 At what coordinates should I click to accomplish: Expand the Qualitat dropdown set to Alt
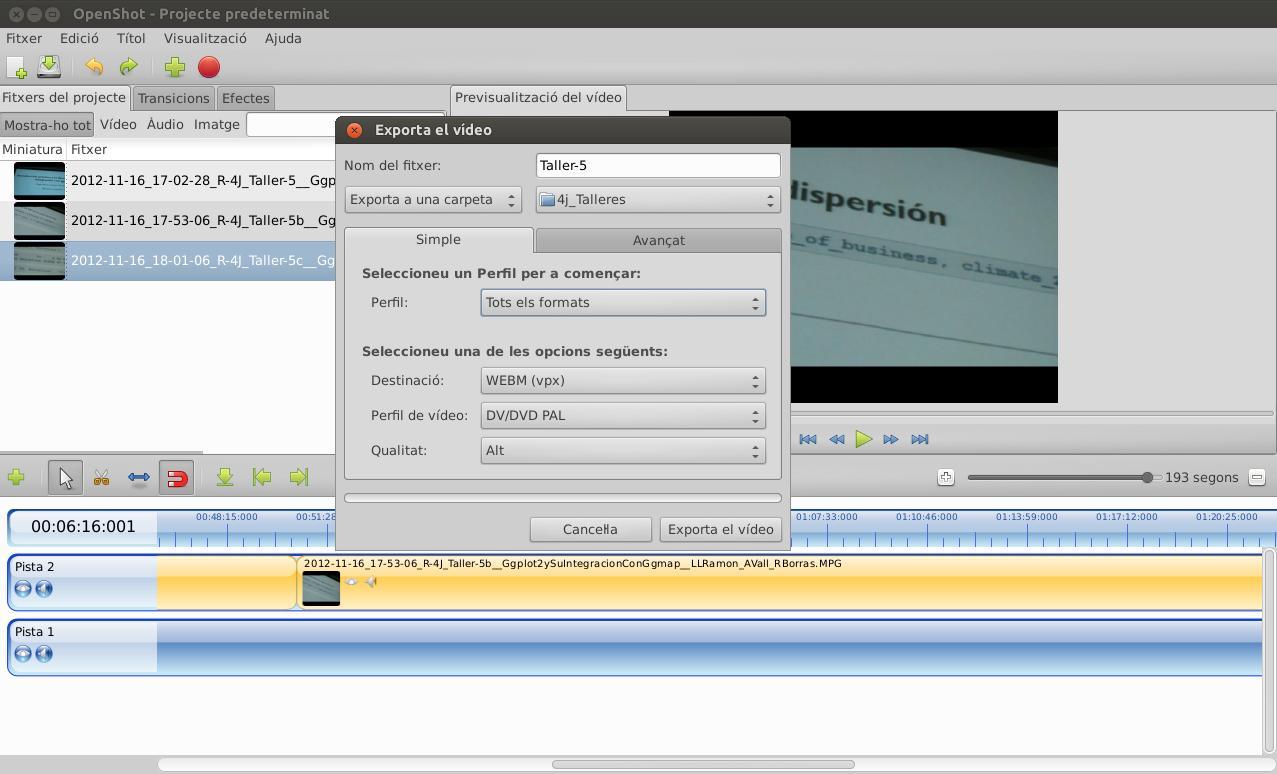click(x=623, y=451)
